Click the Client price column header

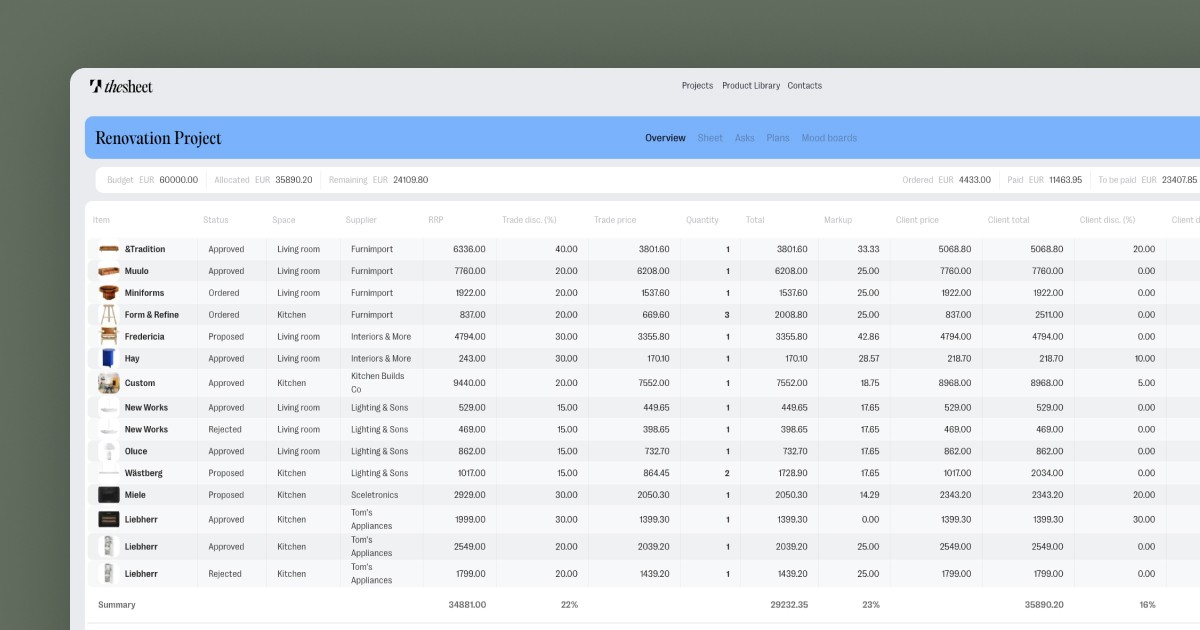(x=917, y=220)
